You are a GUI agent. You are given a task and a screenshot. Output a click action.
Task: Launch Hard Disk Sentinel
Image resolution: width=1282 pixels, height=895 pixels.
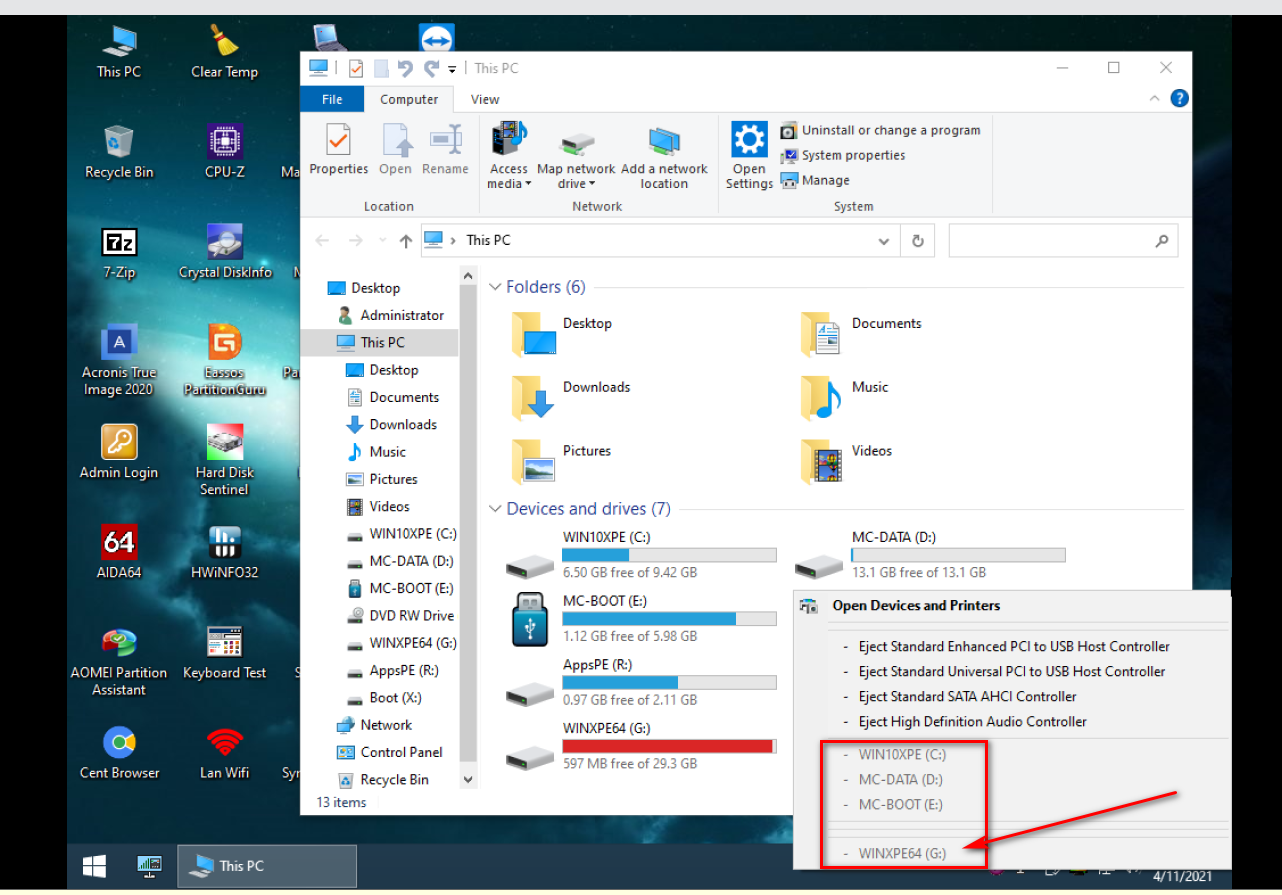[x=225, y=461]
